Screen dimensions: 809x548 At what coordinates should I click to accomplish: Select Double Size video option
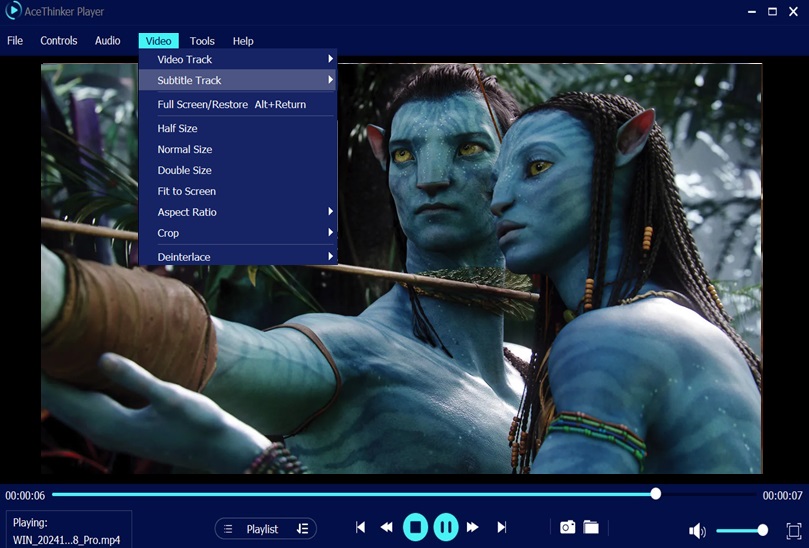click(238, 170)
